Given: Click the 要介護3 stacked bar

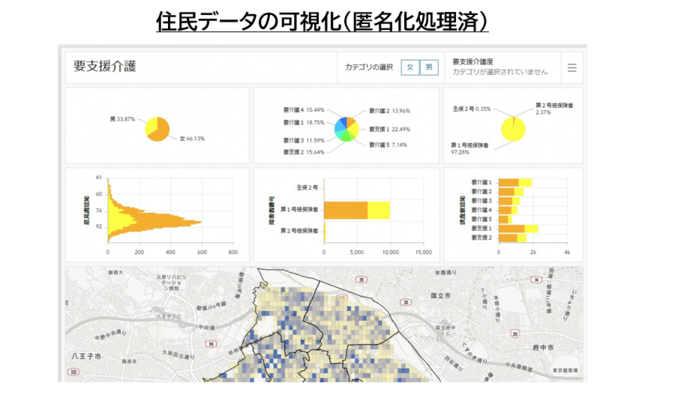Looking at the screenshot, I should (x=509, y=201).
